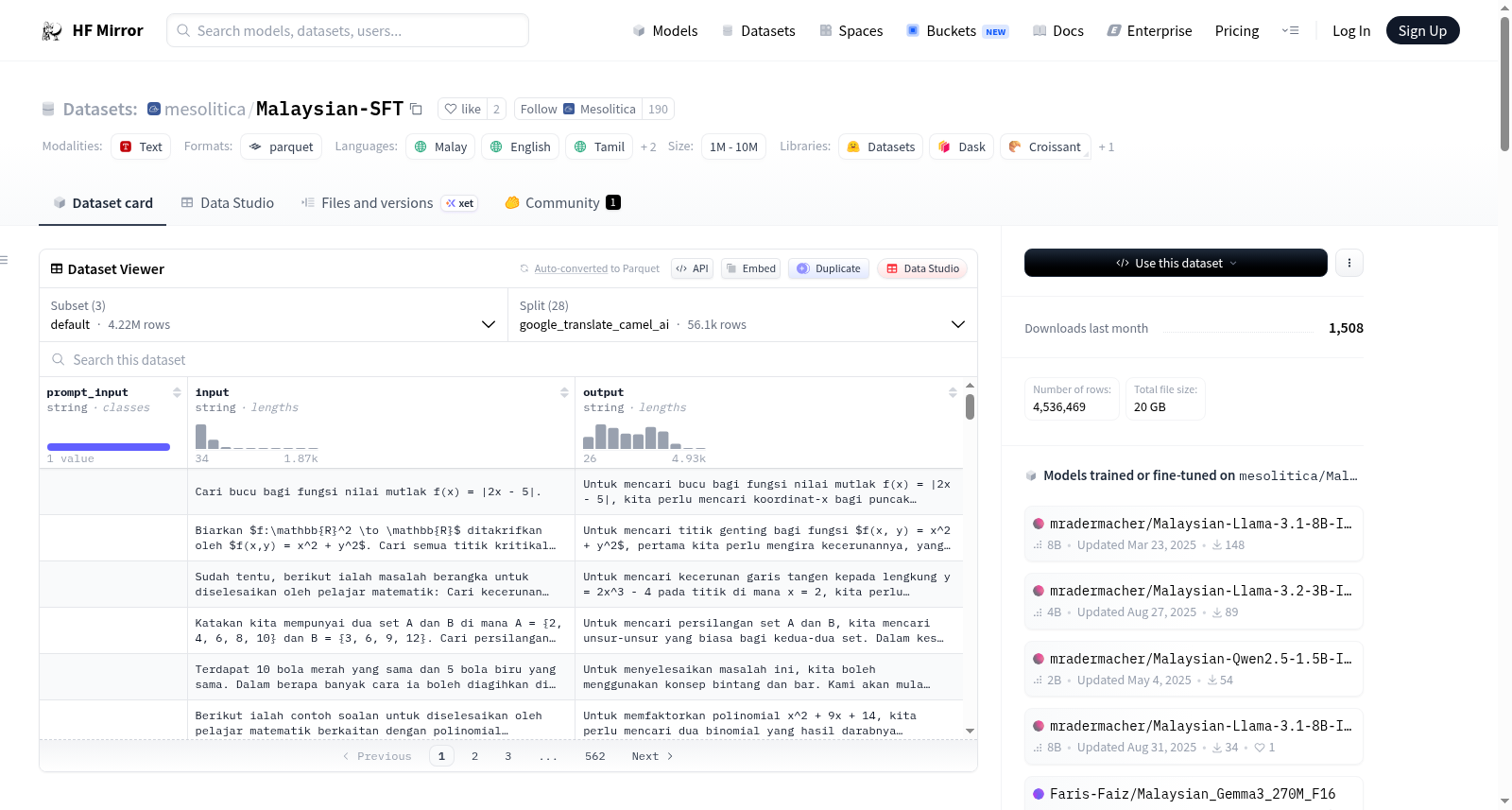The width and height of the screenshot is (1512, 810).
Task: Open the Use this dataset dropdown
Action: [x=1176, y=263]
